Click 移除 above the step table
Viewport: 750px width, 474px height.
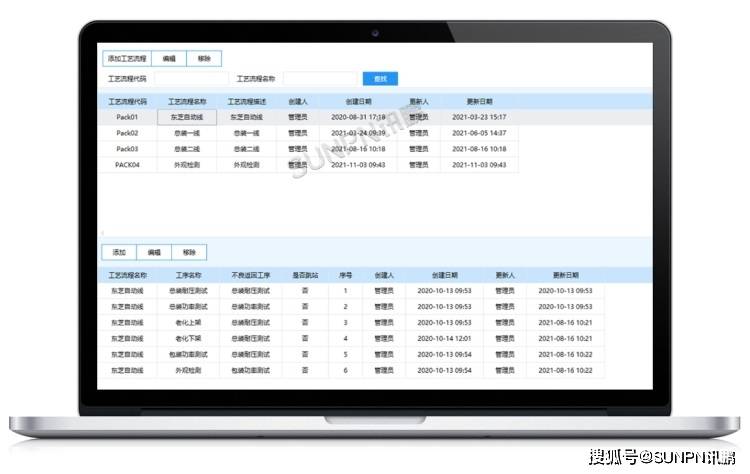click(x=189, y=253)
